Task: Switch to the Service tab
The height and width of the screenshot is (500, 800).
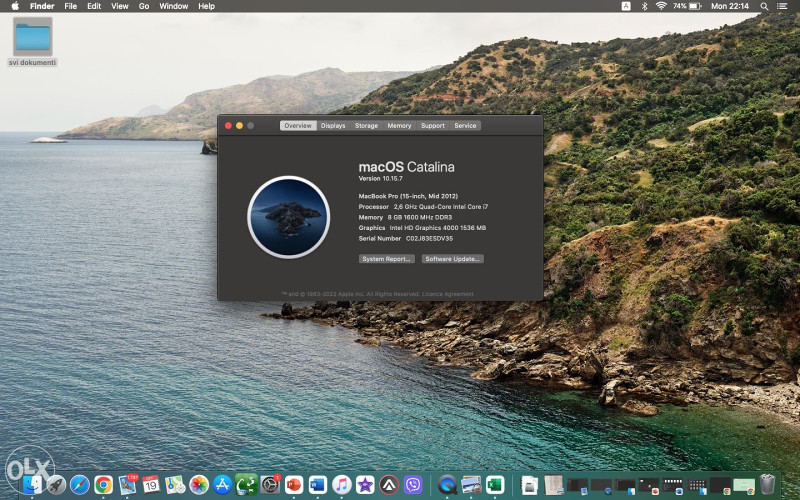Action: (465, 126)
